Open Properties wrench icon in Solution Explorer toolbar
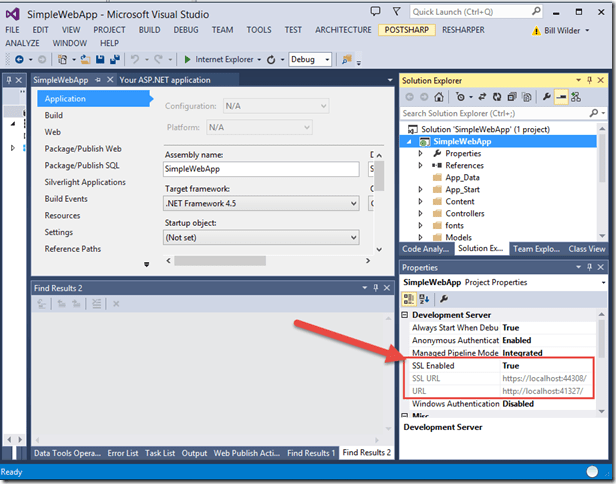The width and height of the screenshot is (616, 484). coord(546,97)
